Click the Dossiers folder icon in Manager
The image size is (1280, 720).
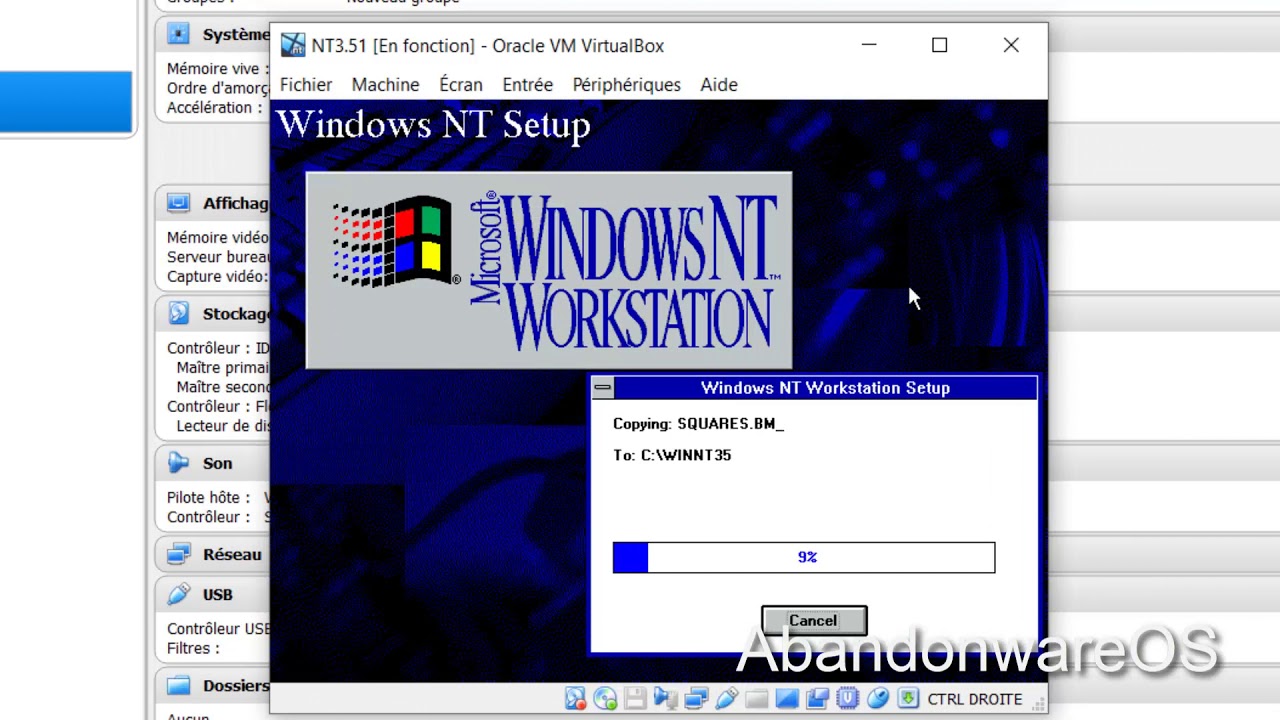point(178,685)
